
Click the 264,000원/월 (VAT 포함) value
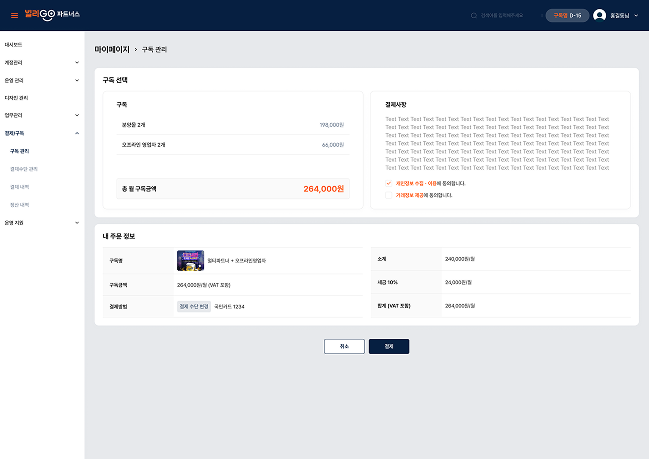204,285
